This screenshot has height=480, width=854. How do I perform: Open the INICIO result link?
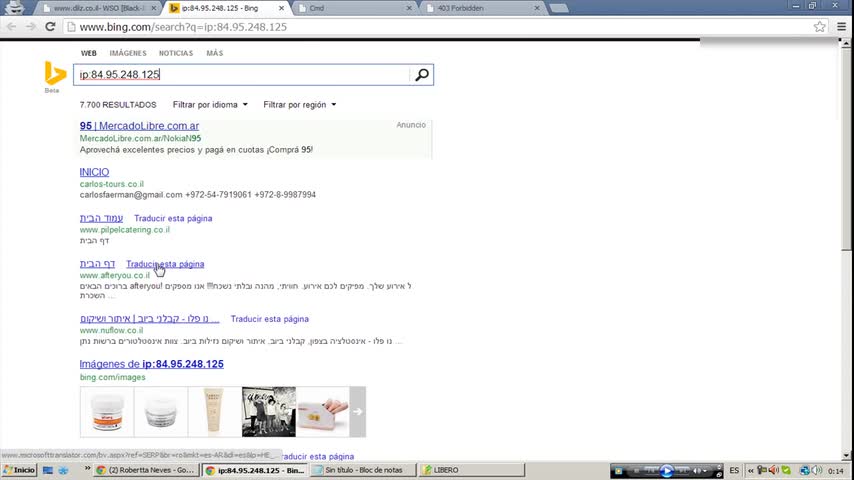tap(94, 172)
